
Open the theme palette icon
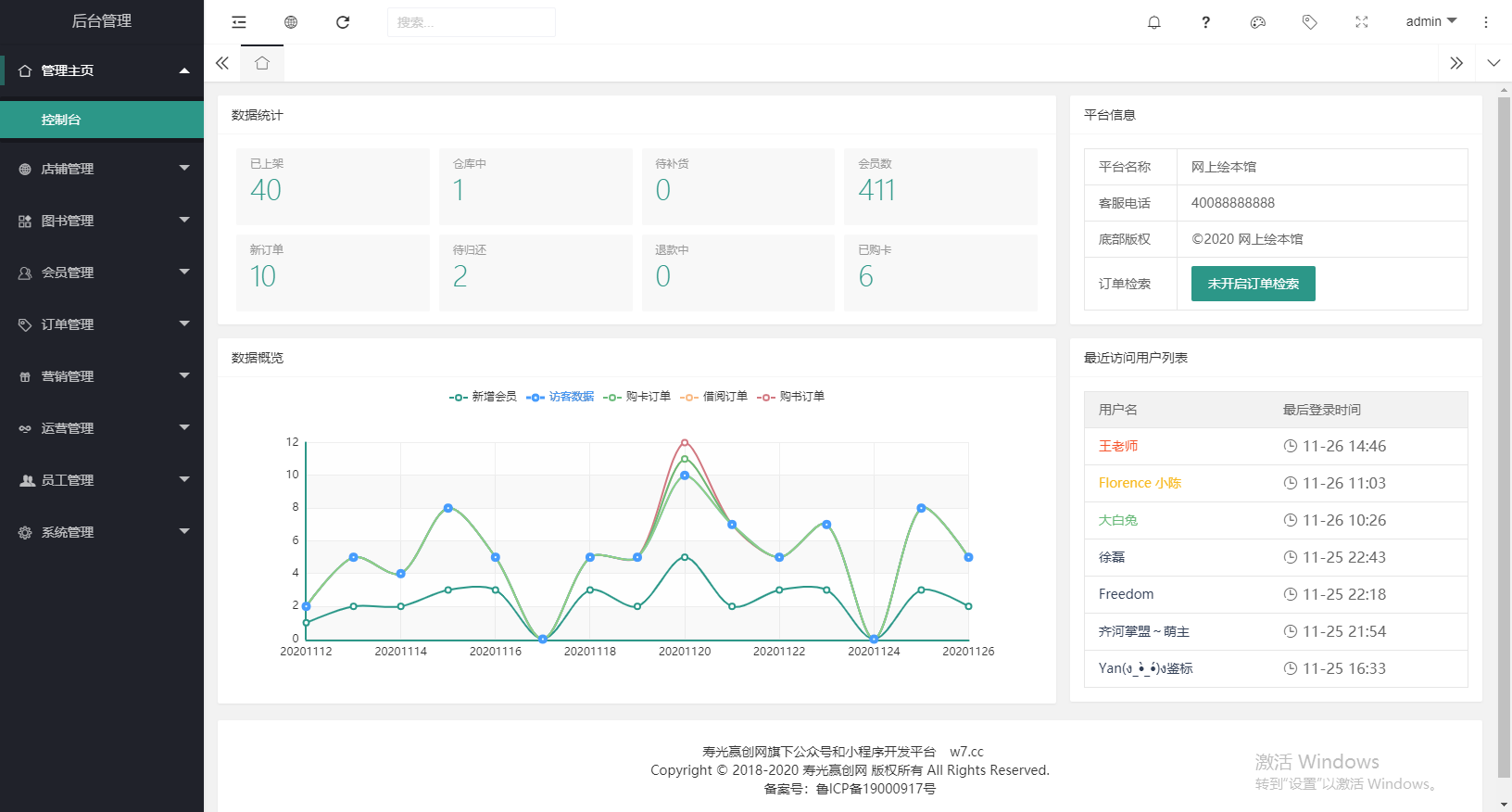click(x=1258, y=22)
